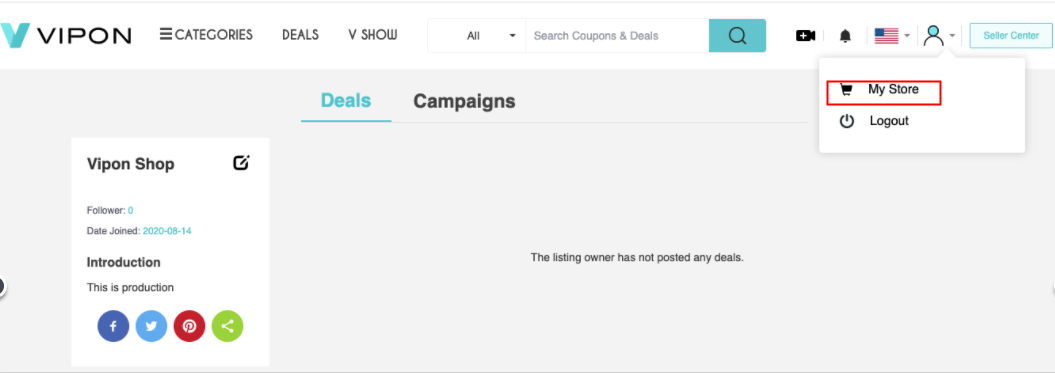Image resolution: width=1055 pixels, height=373 pixels.
Task: Select the Deals tab
Action: 346,100
